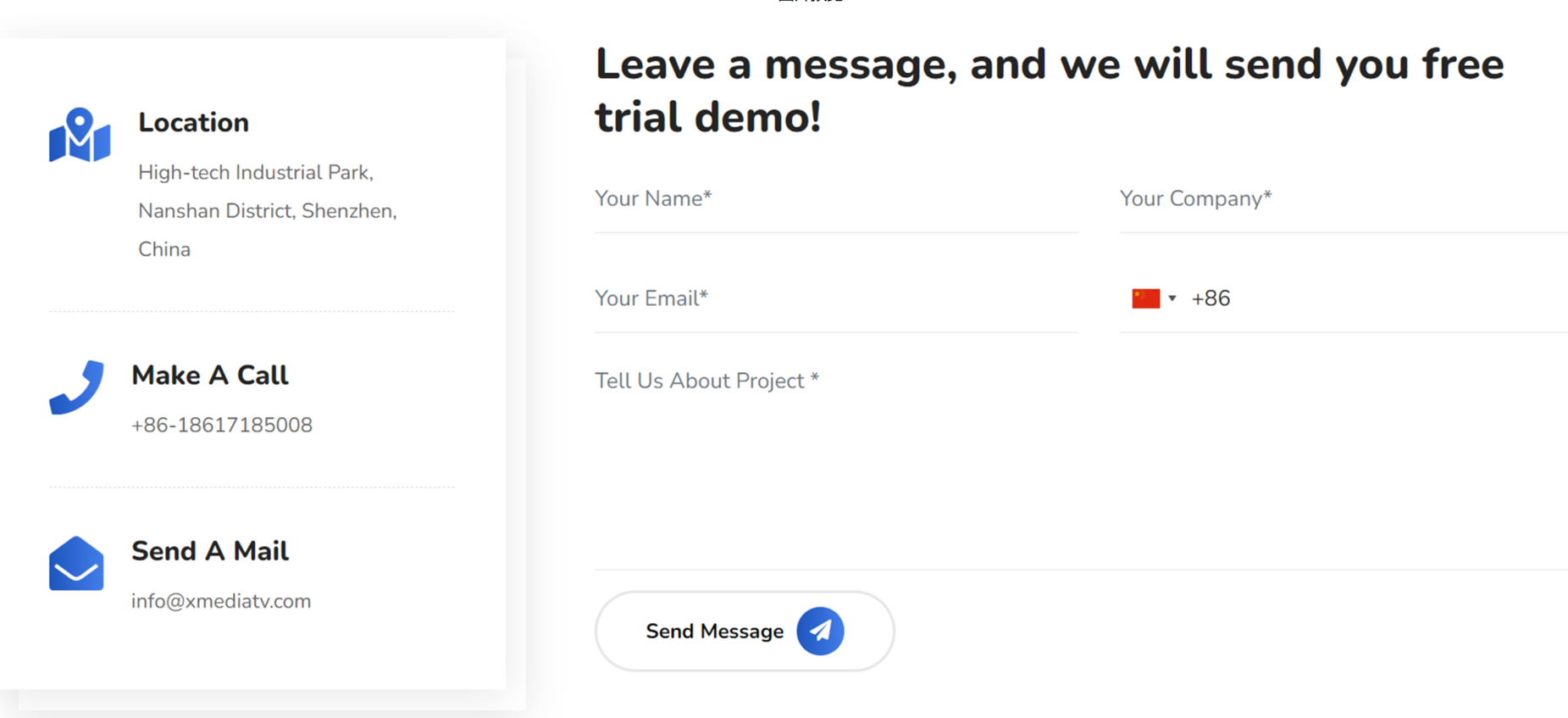Click the +86-18617185008 phone number link
Image resolution: width=1568 pixels, height=718 pixels.
pos(222,425)
